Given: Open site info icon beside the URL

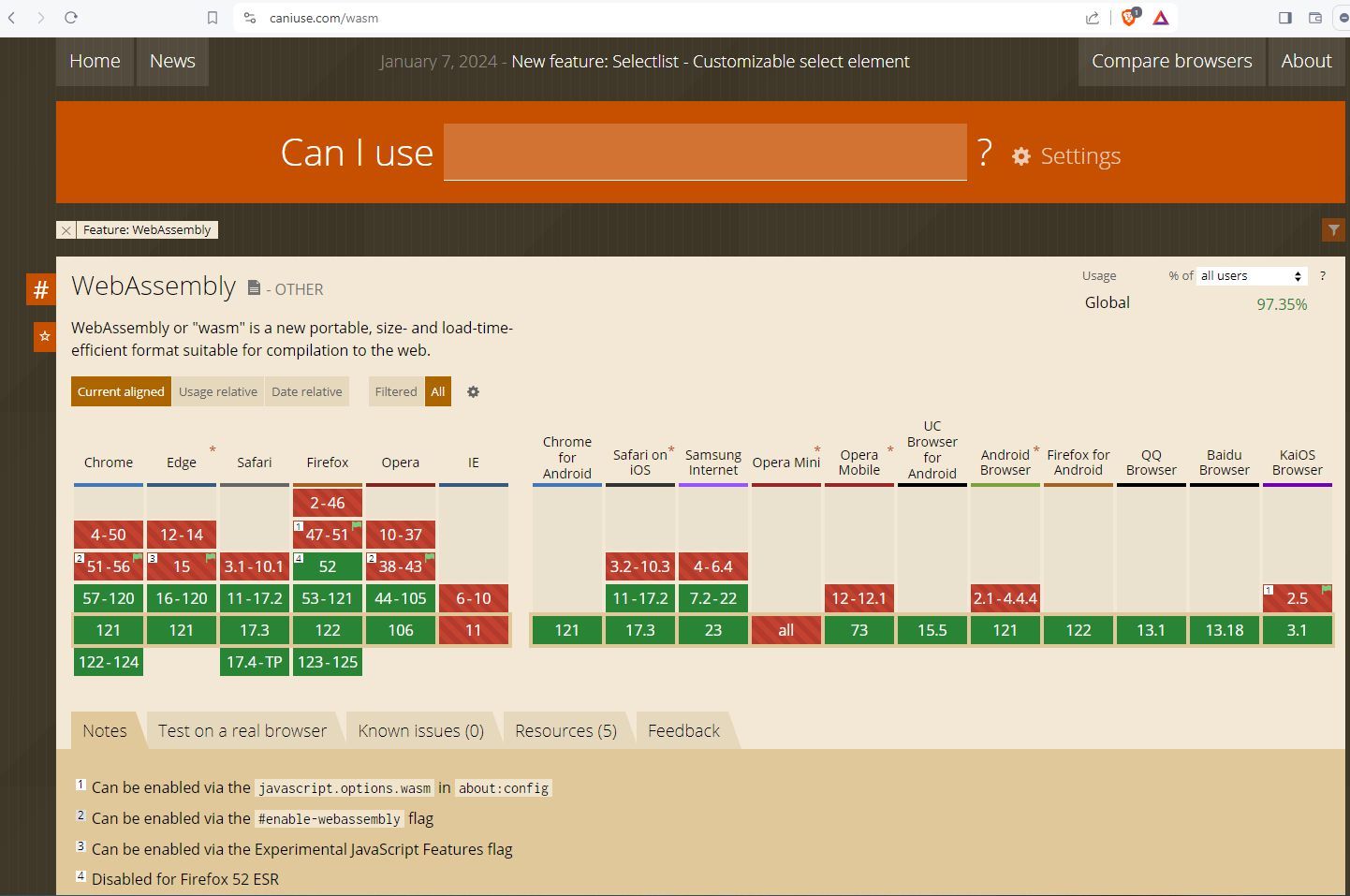Looking at the screenshot, I should pos(249,18).
